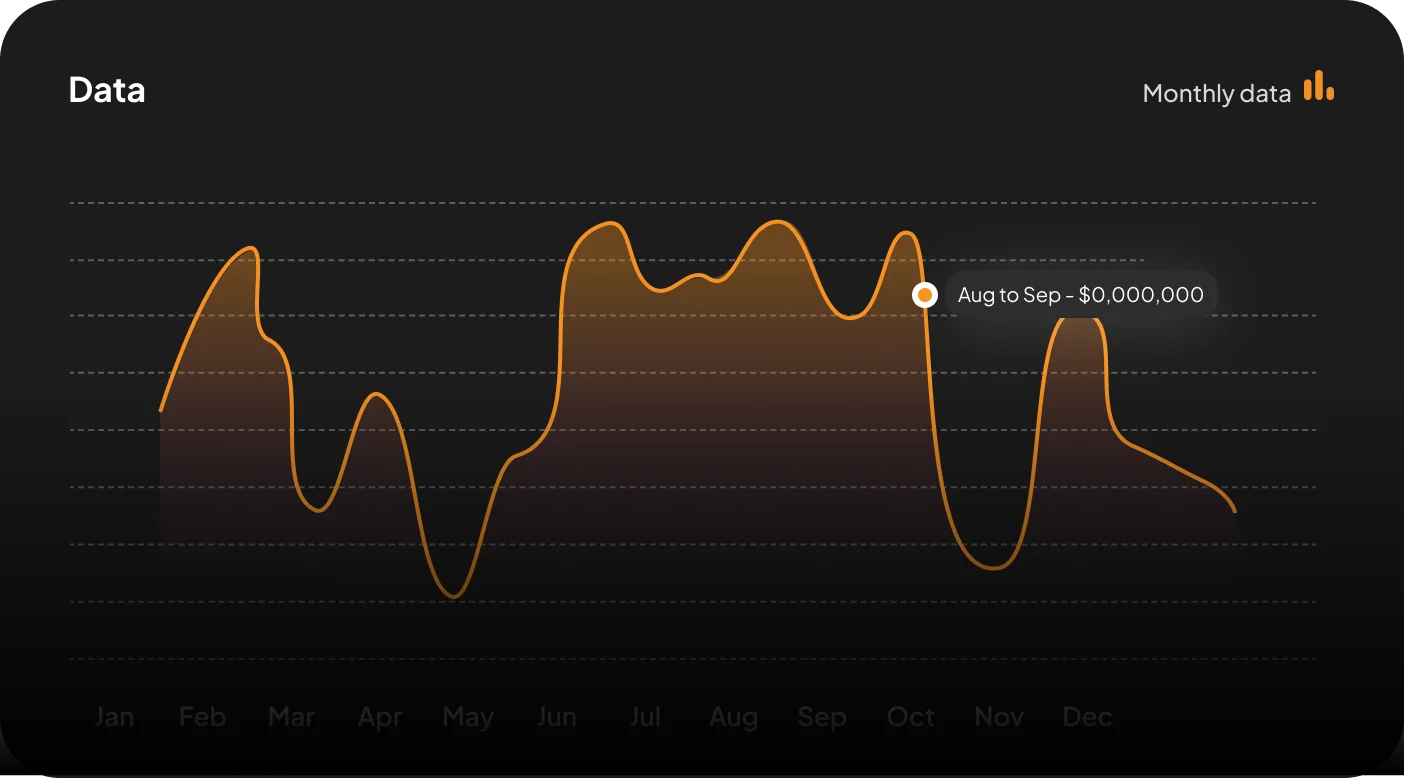
Task: Select the orange data point marker
Action: 925,295
